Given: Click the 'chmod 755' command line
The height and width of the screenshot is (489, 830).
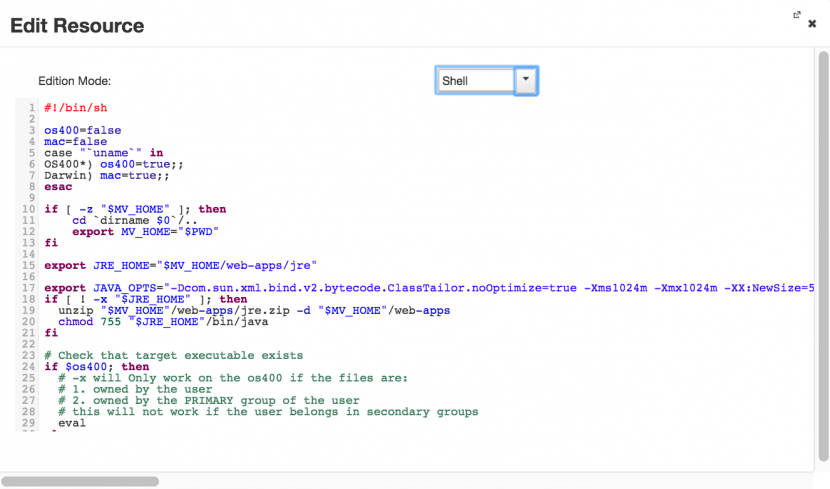Looking at the screenshot, I should pyautogui.click(x=163, y=321).
